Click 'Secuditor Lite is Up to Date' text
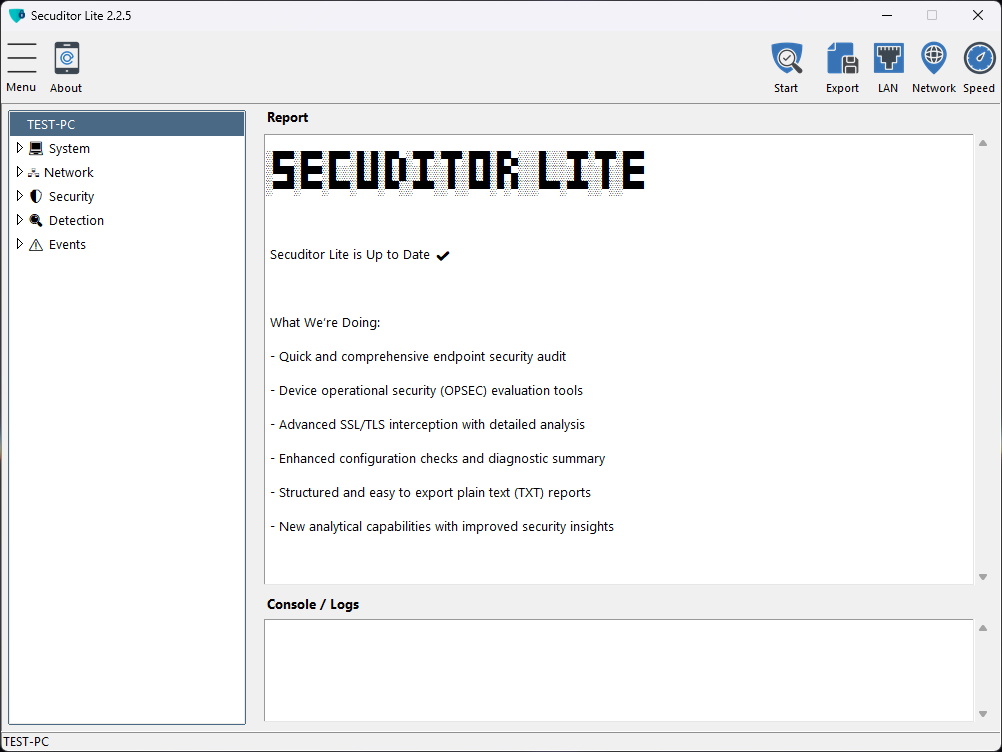The width and height of the screenshot is (1002, 752). tap(350, 255)
